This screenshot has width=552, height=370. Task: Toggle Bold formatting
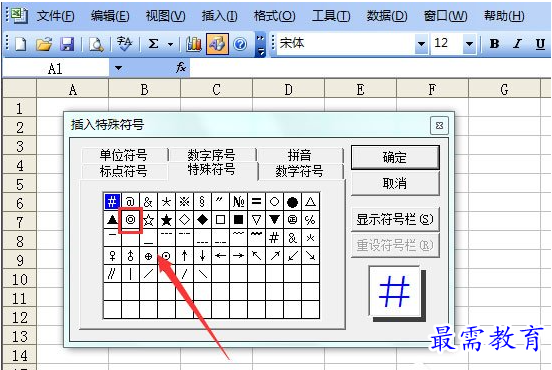(494, 44)
